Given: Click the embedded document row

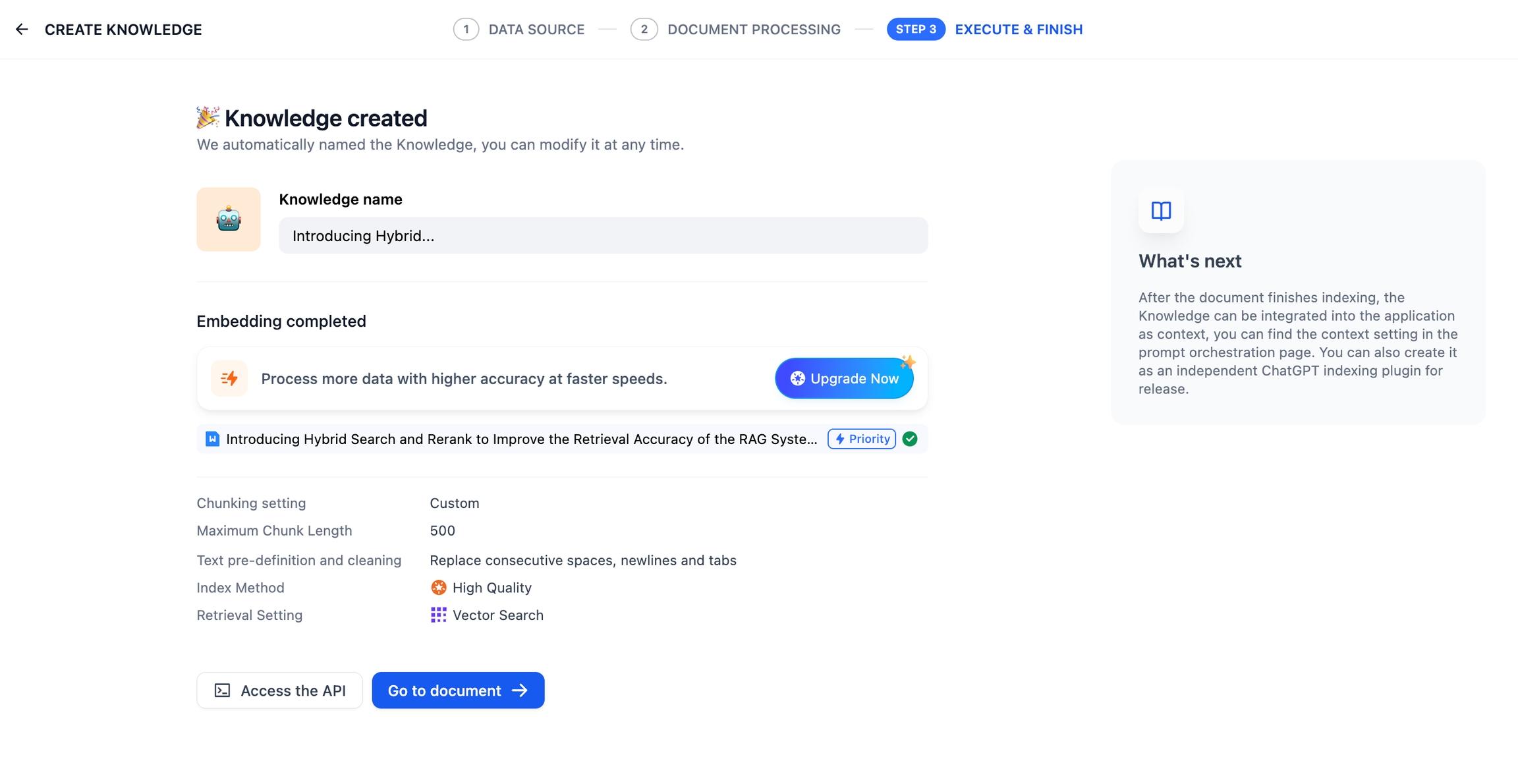Looking at the screenshot, I should click(520, 439).
